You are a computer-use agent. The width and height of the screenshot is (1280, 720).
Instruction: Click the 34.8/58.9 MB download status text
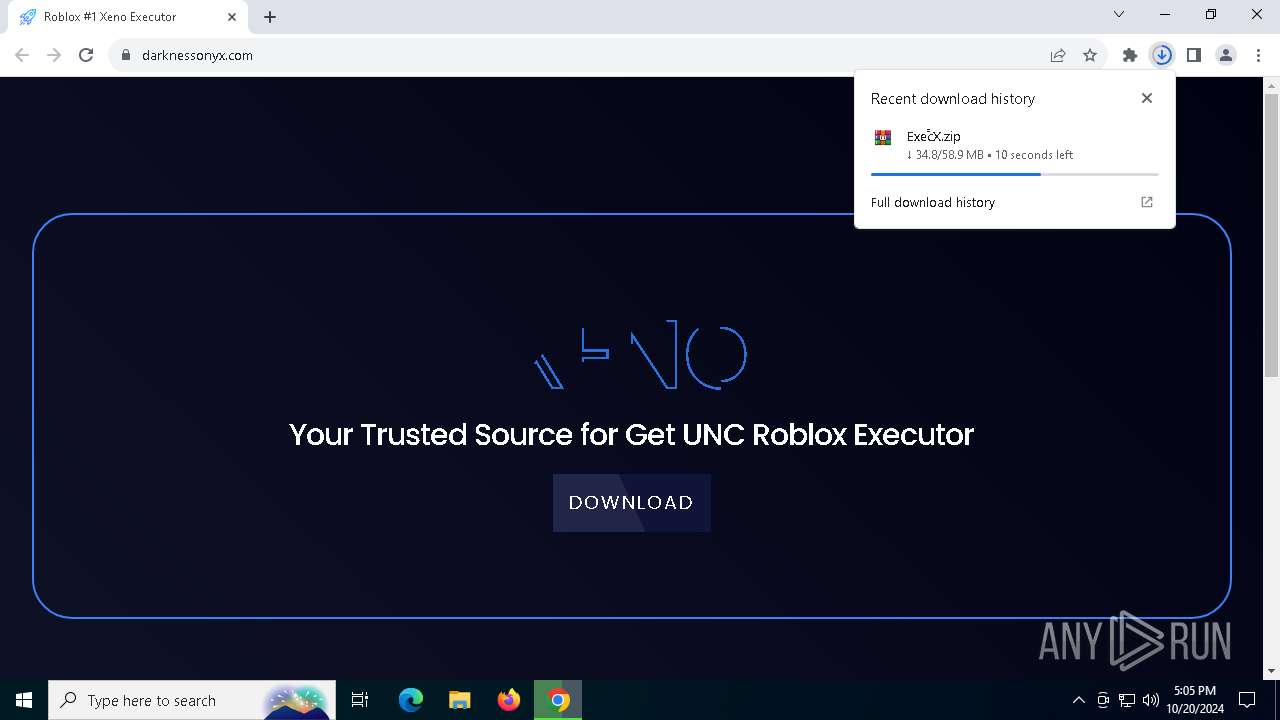[990, 155]
